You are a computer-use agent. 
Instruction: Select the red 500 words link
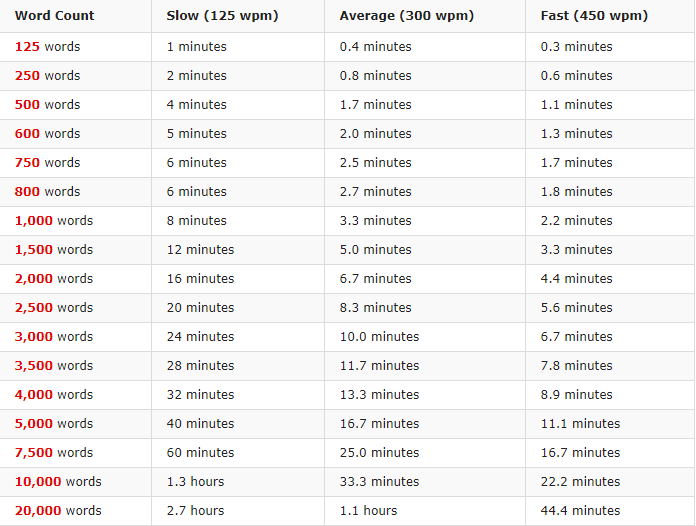(x=27, y=105)
